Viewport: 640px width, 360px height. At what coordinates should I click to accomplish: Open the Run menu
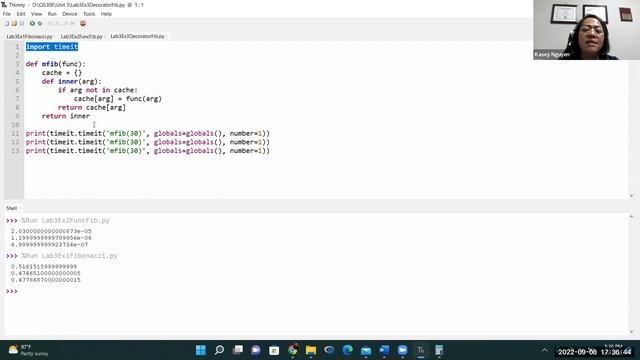52,14
